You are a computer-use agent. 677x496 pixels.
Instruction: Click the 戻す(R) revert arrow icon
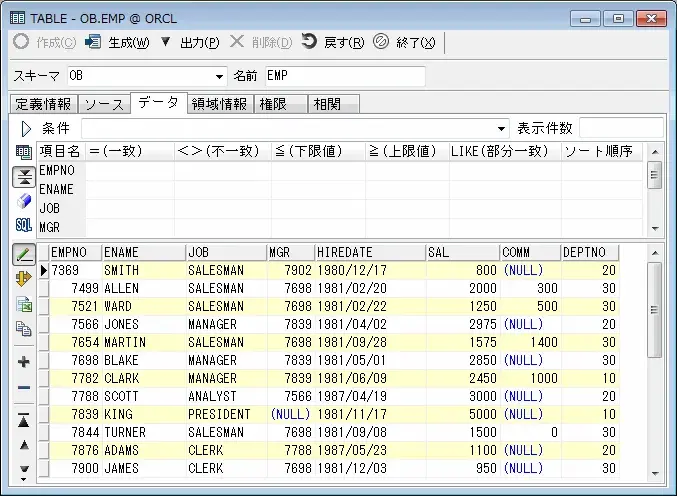309,42
